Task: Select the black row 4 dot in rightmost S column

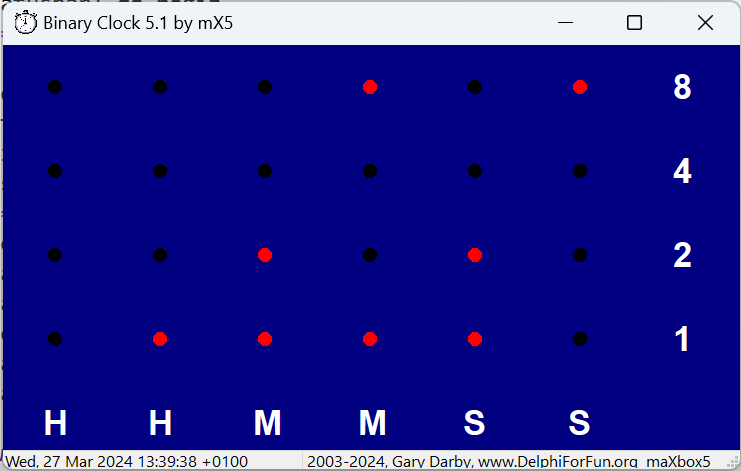Action: click(x=580, y=171)
